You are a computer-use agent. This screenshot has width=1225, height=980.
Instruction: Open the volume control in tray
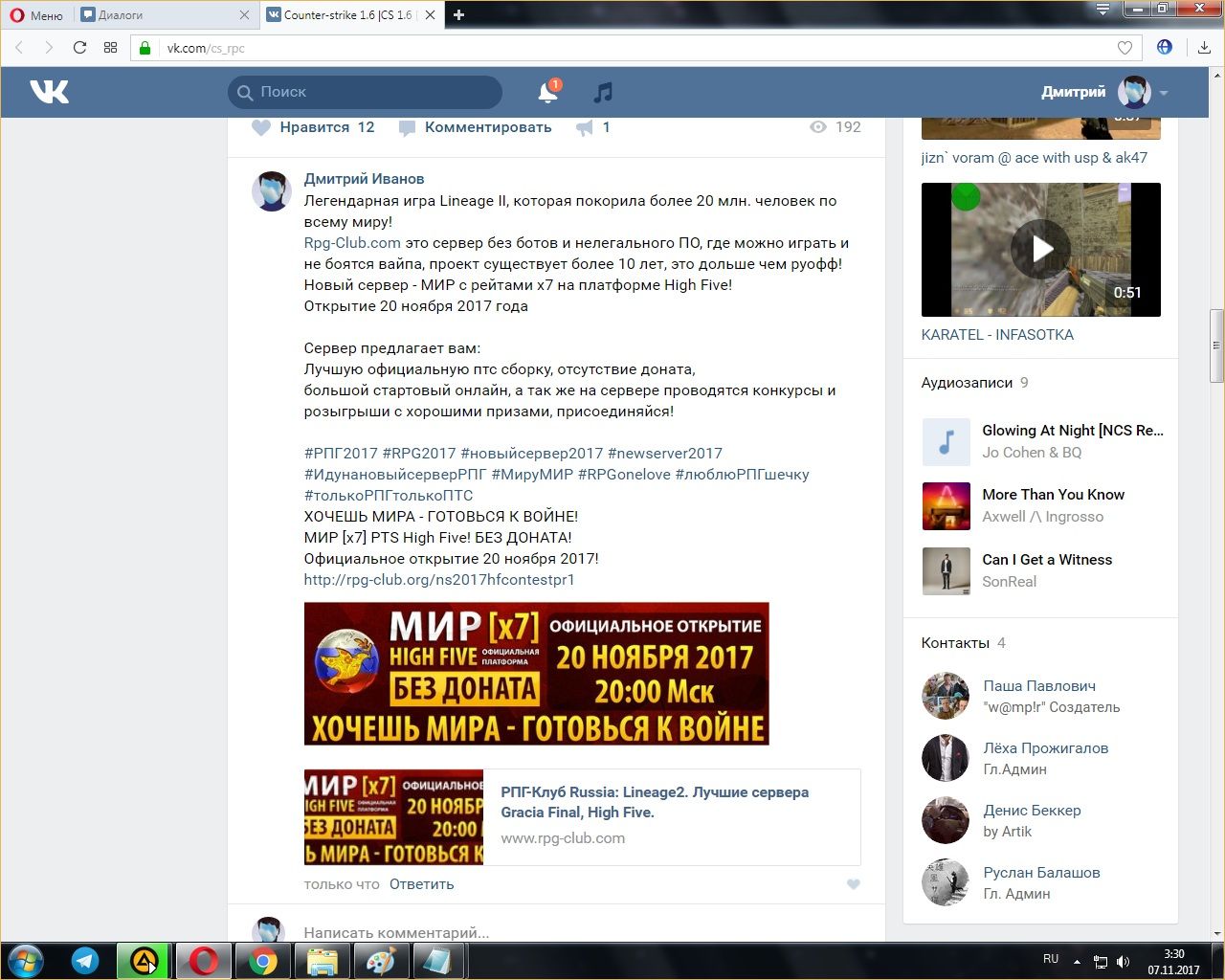click(x=1123, y=961)
